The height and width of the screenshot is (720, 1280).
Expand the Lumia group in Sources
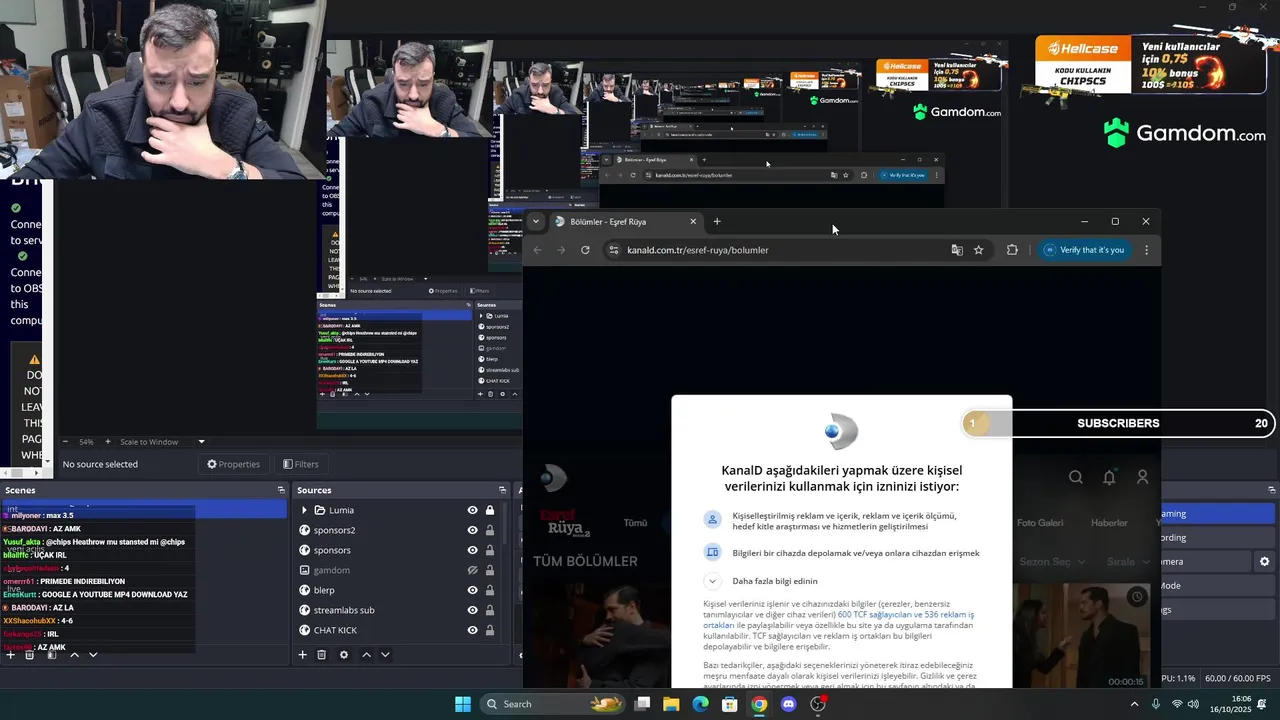(304, 510)
